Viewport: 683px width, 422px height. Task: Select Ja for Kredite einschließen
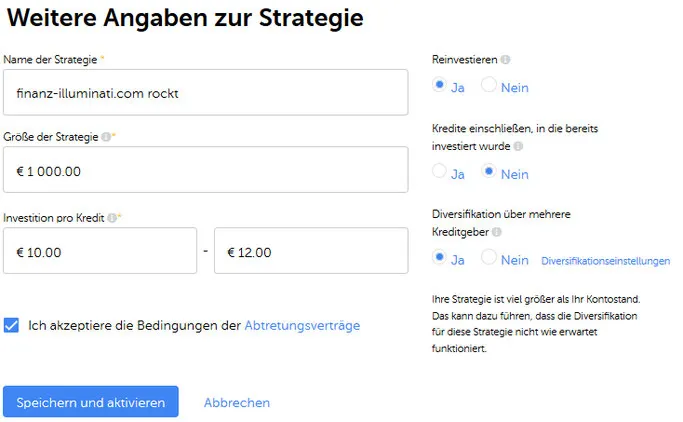[x=440, y=171]
